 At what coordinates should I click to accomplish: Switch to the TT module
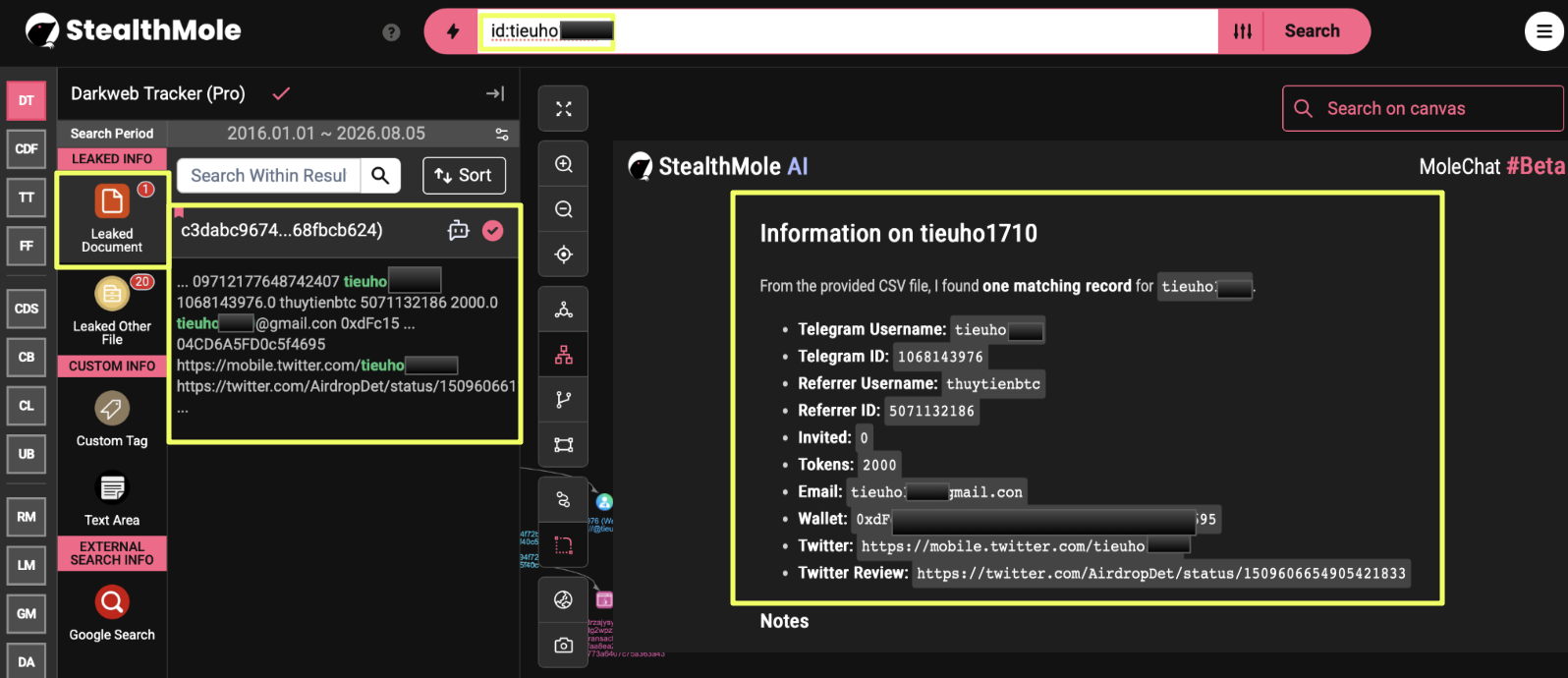[x=27, y=198]
